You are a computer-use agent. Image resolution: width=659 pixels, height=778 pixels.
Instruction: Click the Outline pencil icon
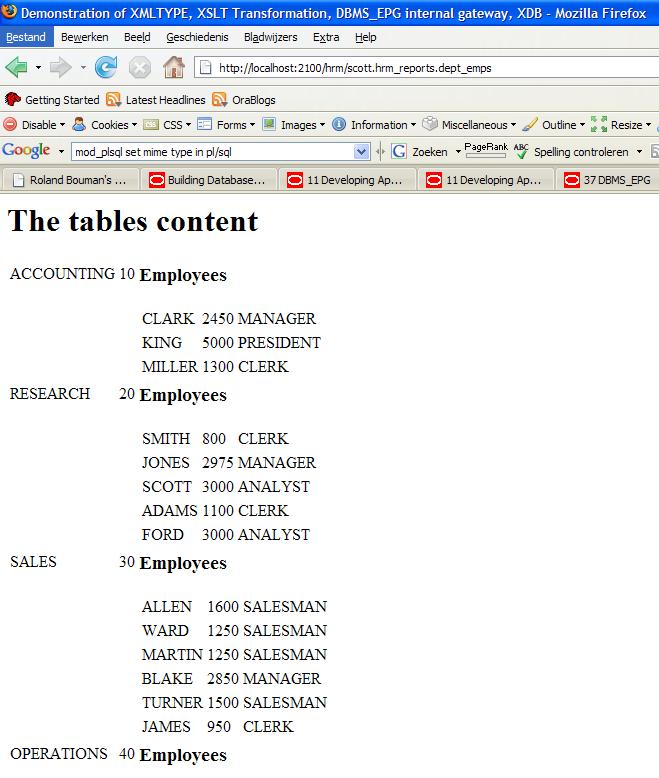click(530, 124)
